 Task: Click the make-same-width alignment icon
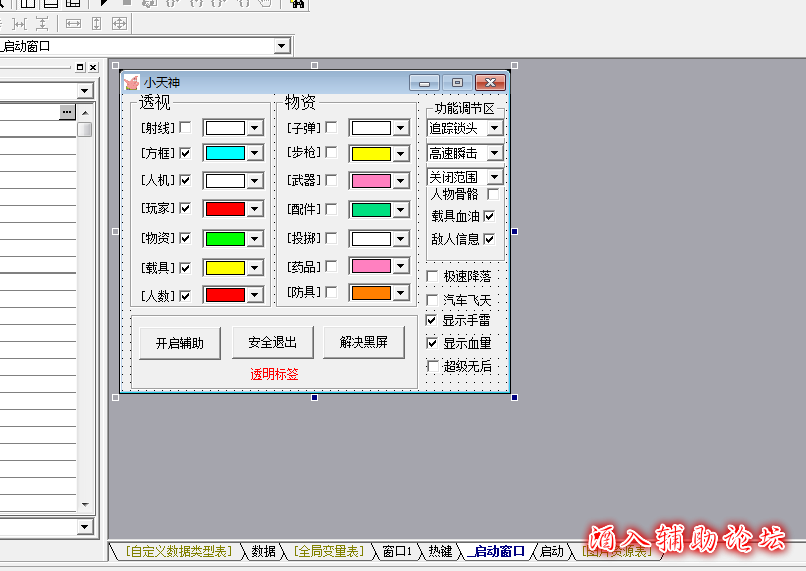coord(73,23)
